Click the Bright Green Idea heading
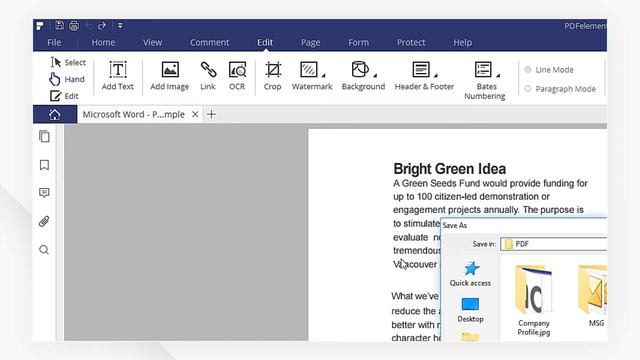Viewport: 640px width, 360px height. (449, 169)
